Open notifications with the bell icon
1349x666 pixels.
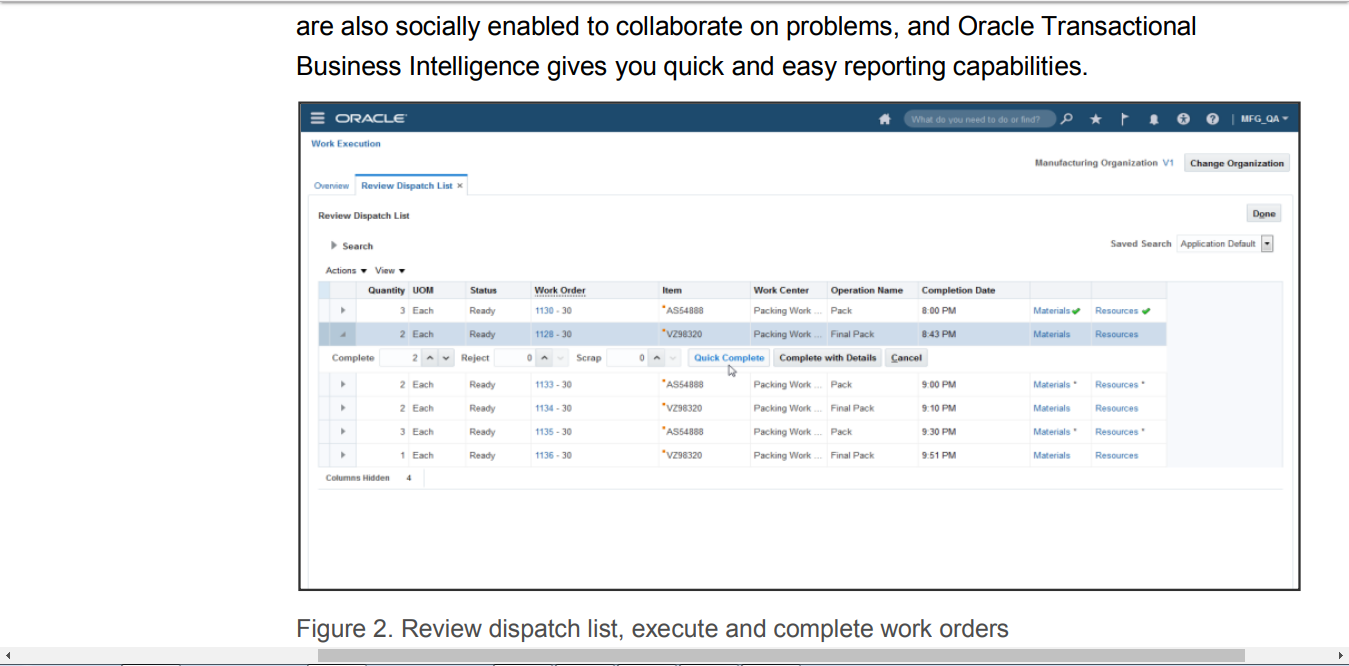1153,118
